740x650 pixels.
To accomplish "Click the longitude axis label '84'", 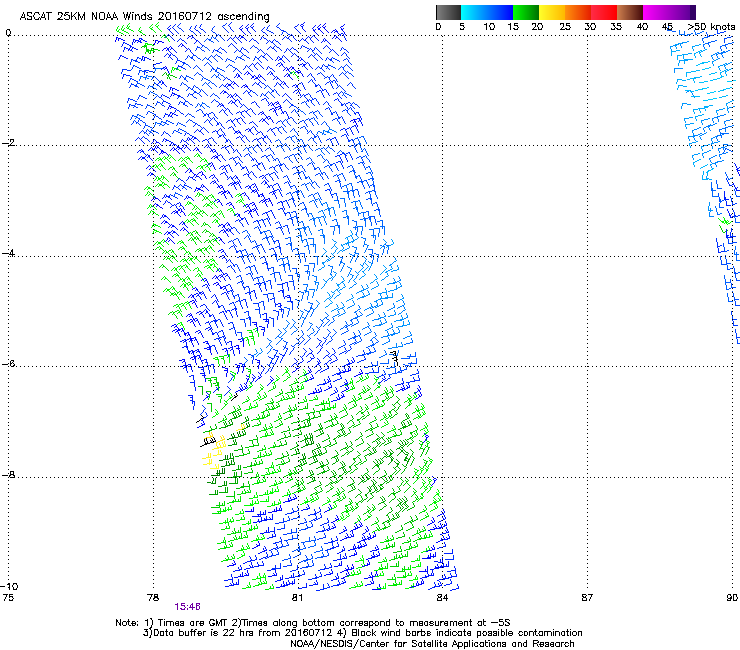I will tap(442, 598).
